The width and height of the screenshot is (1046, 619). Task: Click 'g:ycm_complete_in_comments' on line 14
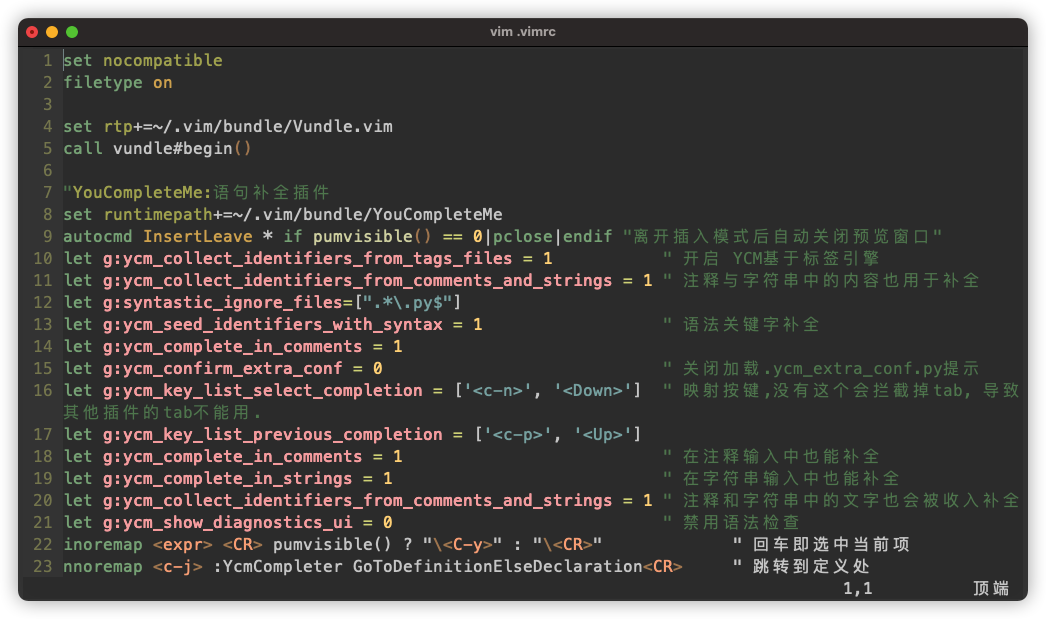tap(233, 346)
